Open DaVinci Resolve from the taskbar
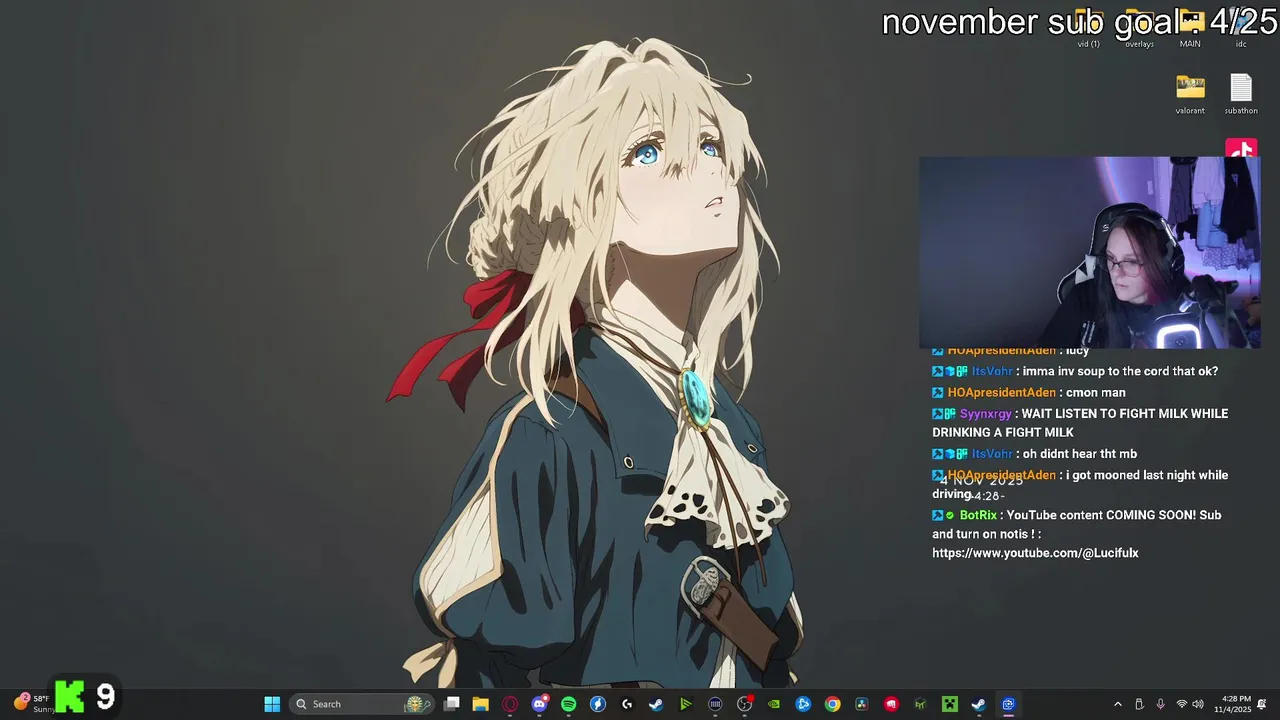This screenshot has width=1280, height=720. pos(862,704)
